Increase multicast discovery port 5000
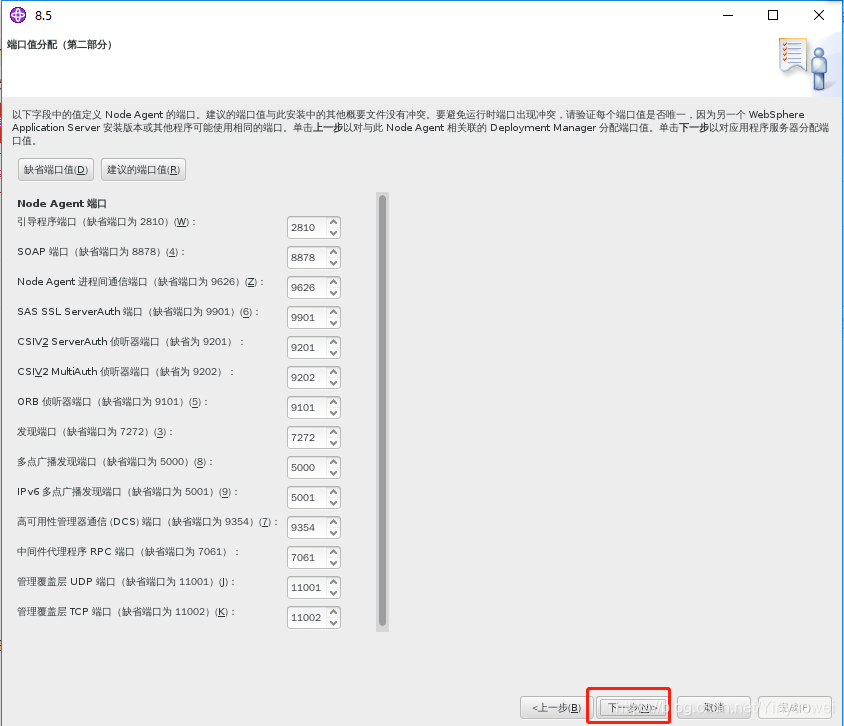This screenshot has height=726, width=844. (334, 463)
